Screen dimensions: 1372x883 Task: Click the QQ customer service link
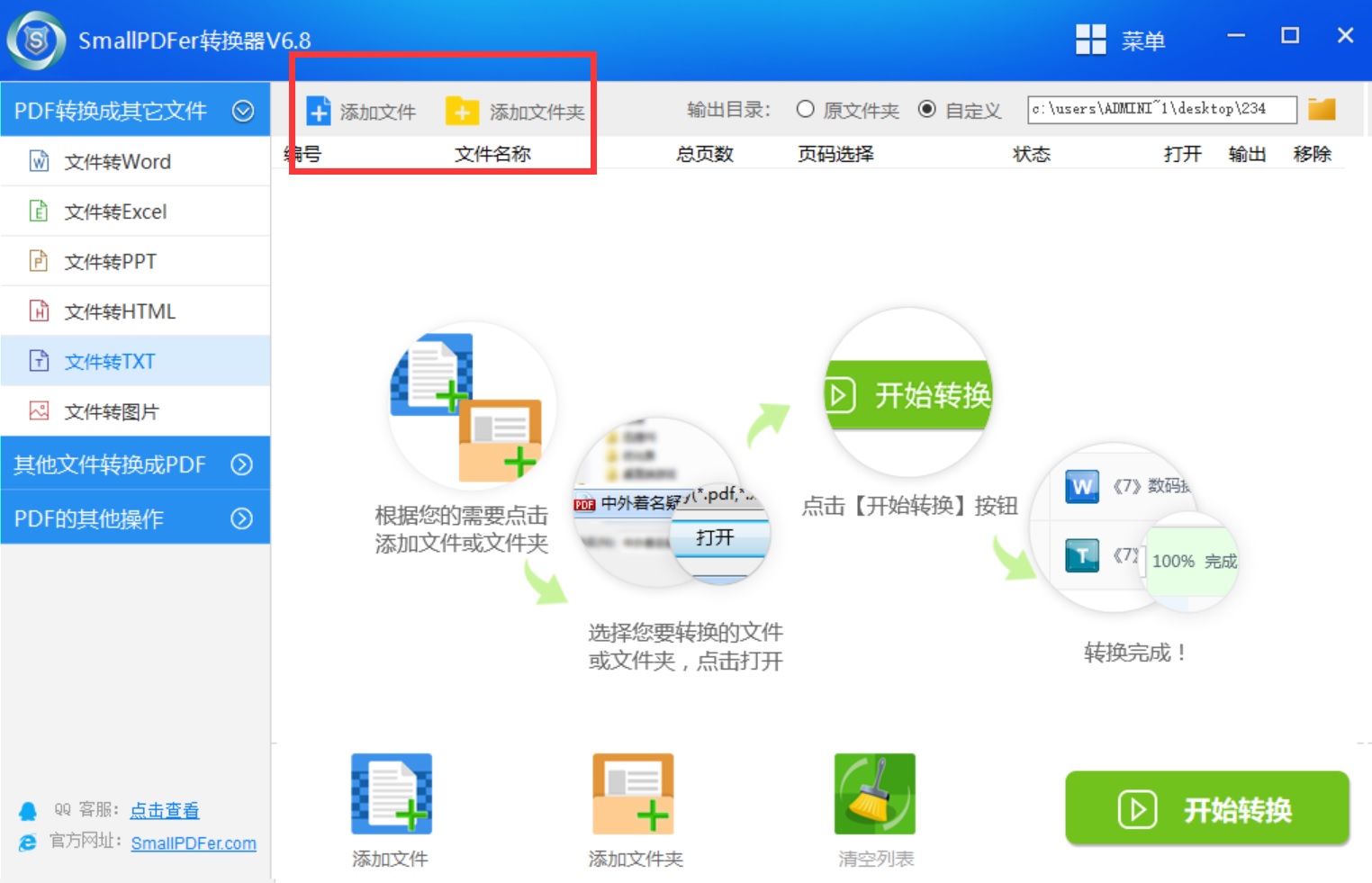tap(164, 810)
